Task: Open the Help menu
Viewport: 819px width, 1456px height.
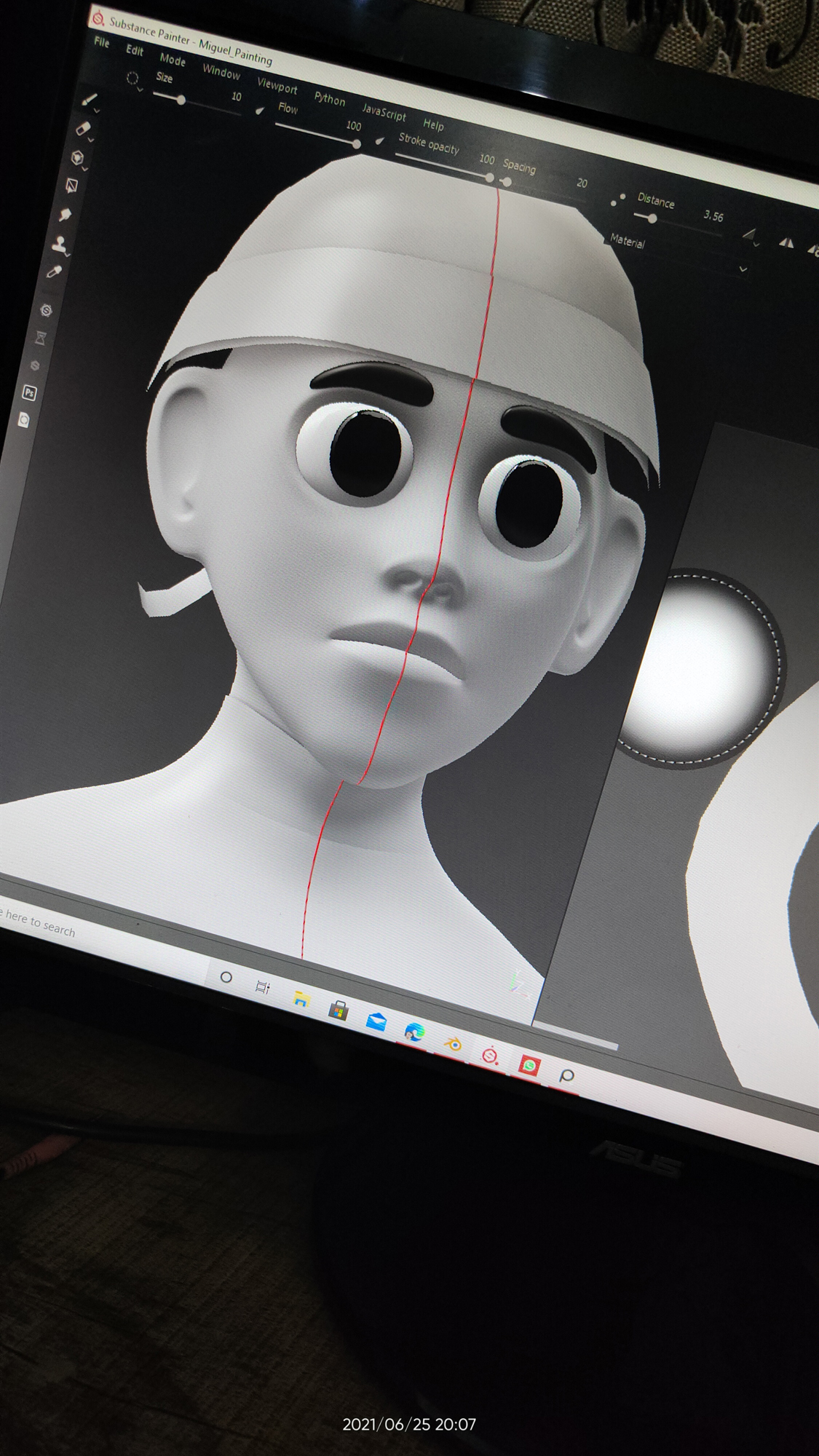Action: (x=433, y=124)
